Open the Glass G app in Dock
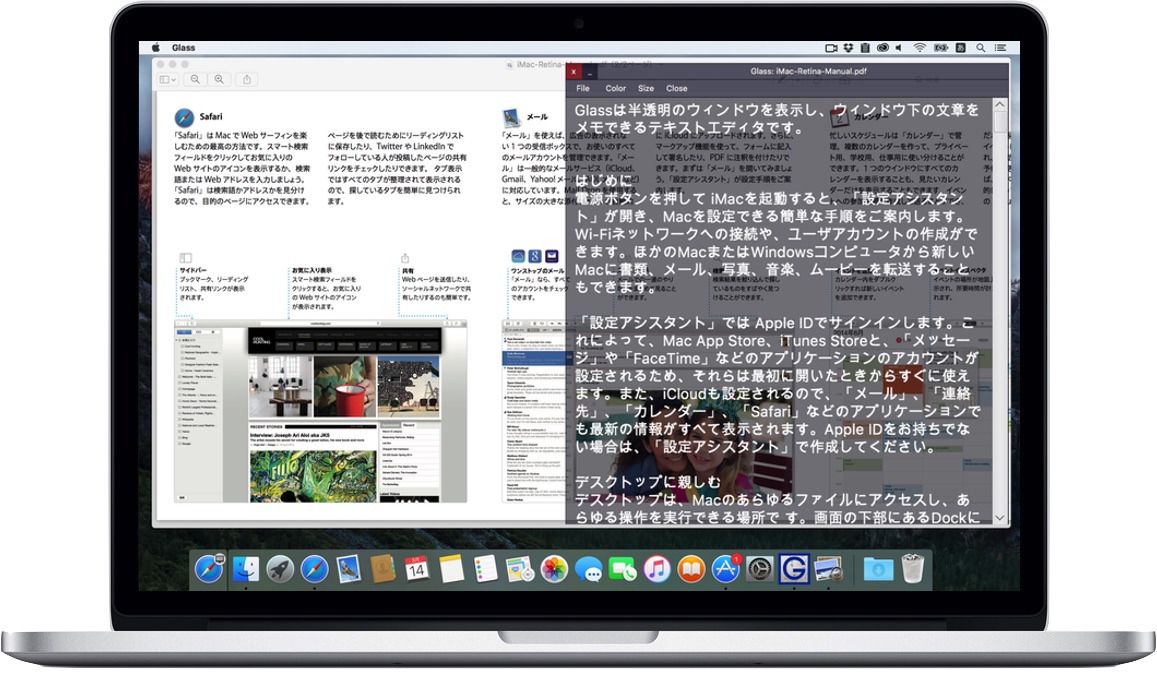The height and width of the screenshot is (677, 1157). click(793, 569)
